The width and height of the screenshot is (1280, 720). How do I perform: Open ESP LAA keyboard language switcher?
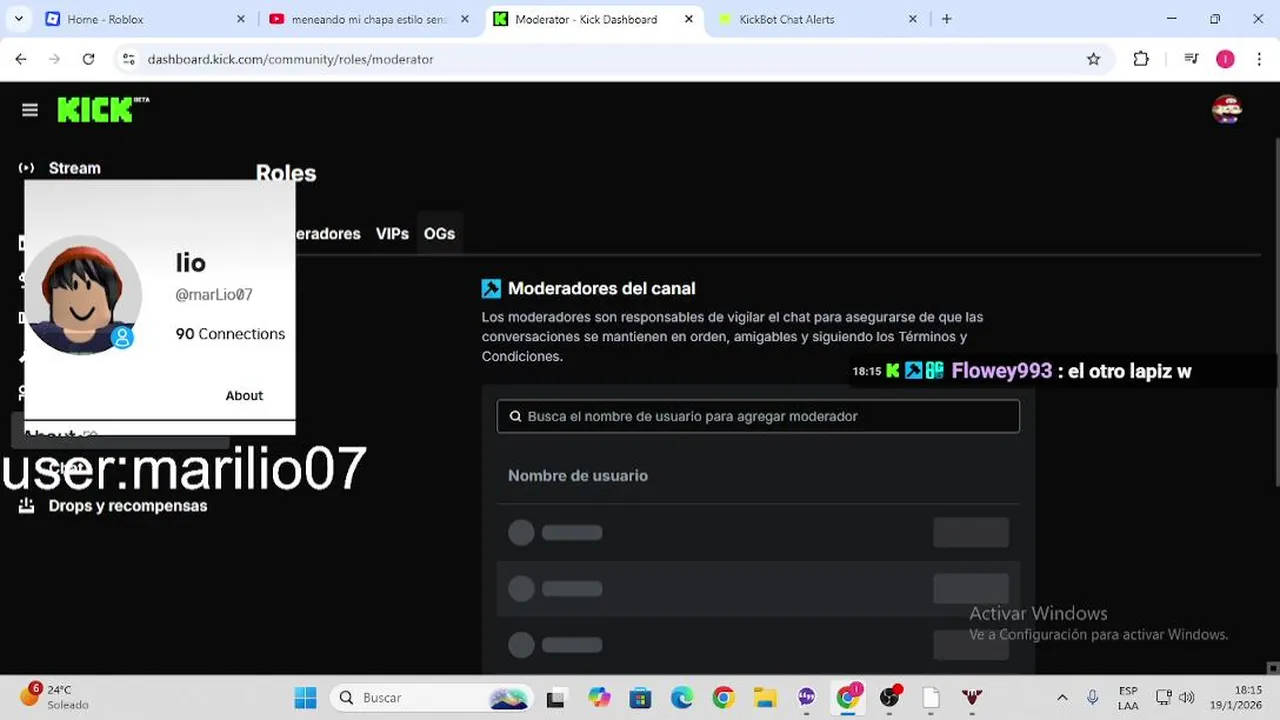1128,698
